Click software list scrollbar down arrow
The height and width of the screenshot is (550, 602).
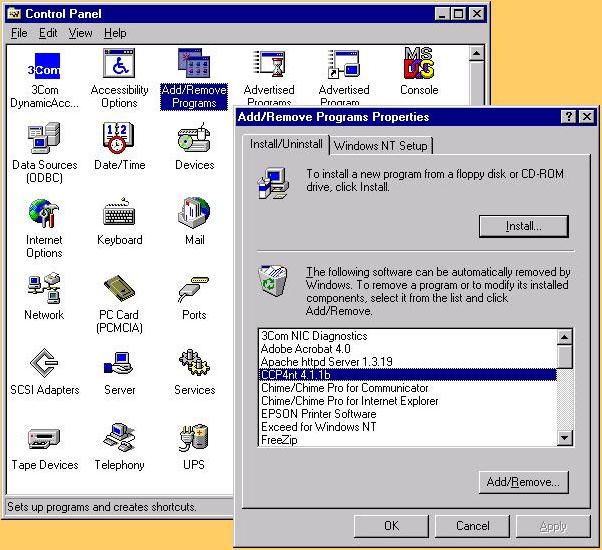[564, 438]
